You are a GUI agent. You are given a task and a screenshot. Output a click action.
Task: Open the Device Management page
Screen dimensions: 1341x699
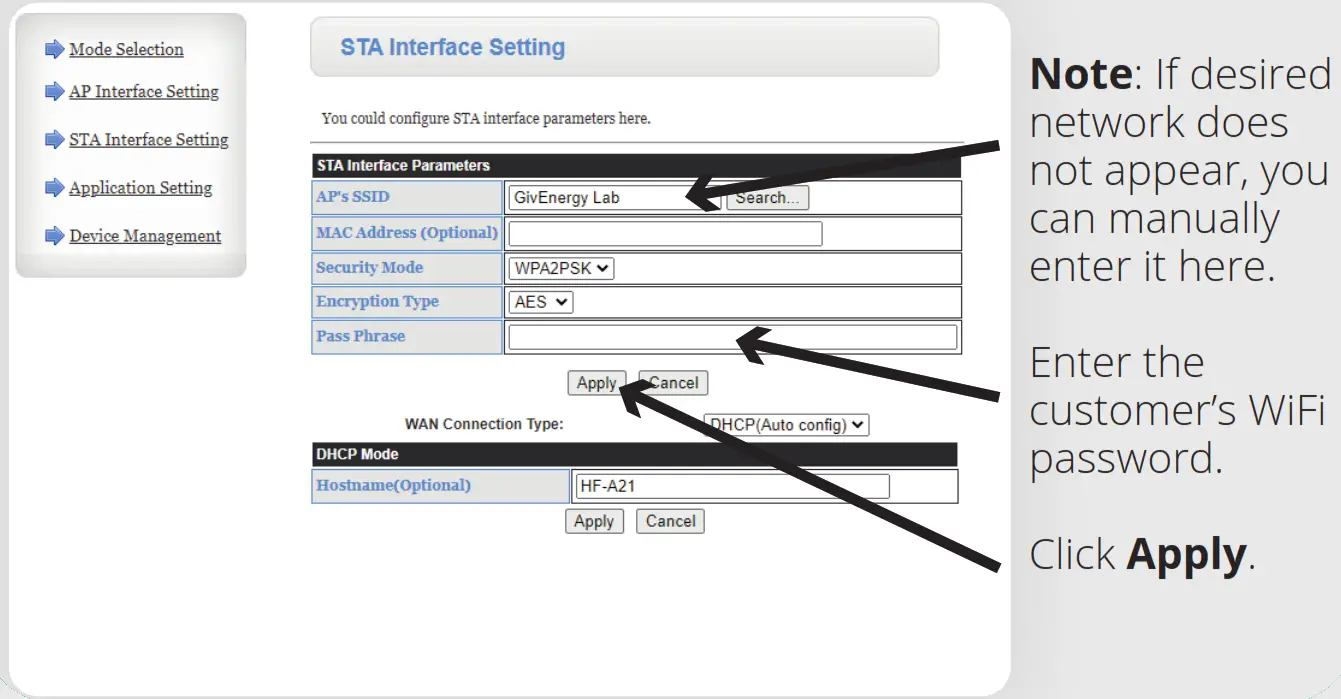pyautogui.click(x=145, y=236)
